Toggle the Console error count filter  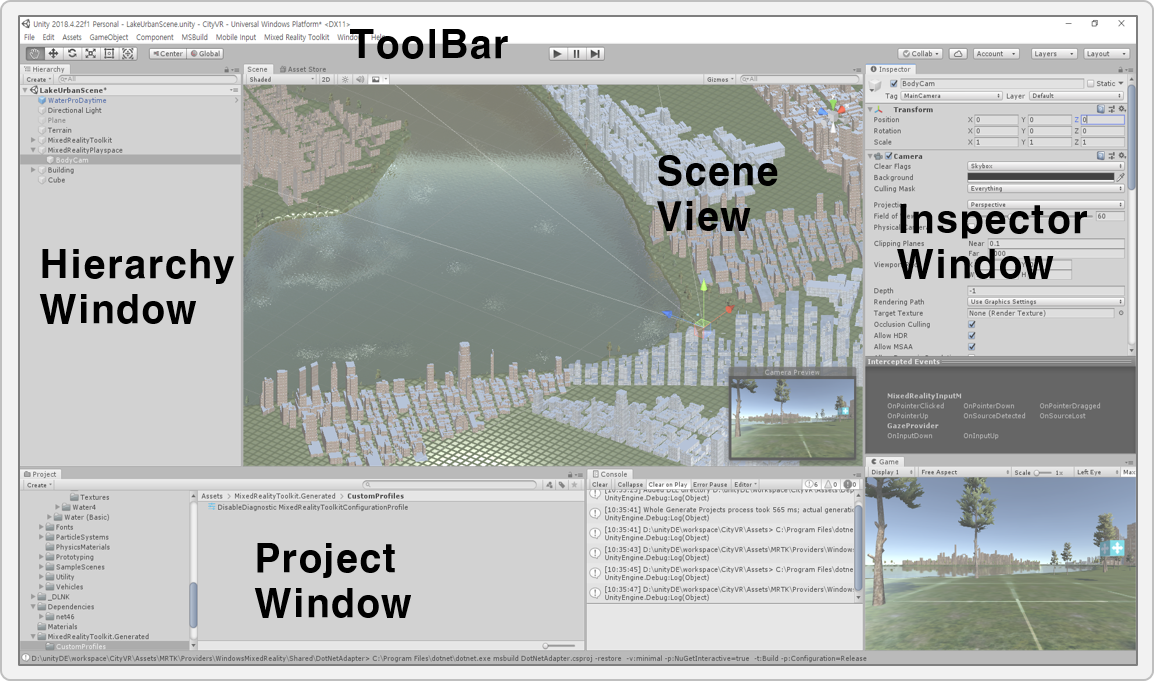pyautogui.click(x=850, y=484)
